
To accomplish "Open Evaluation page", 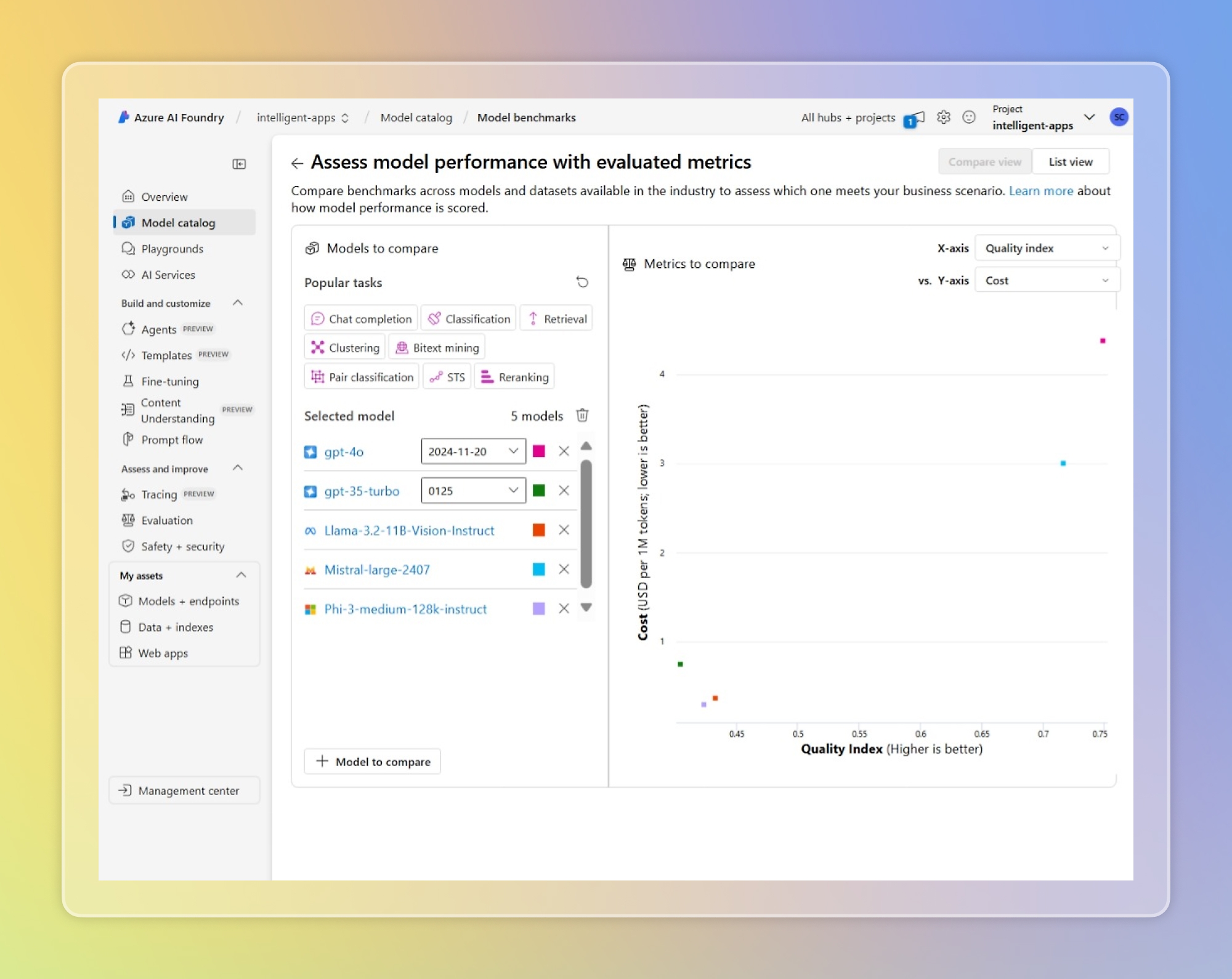I will (x=185, y=520).
